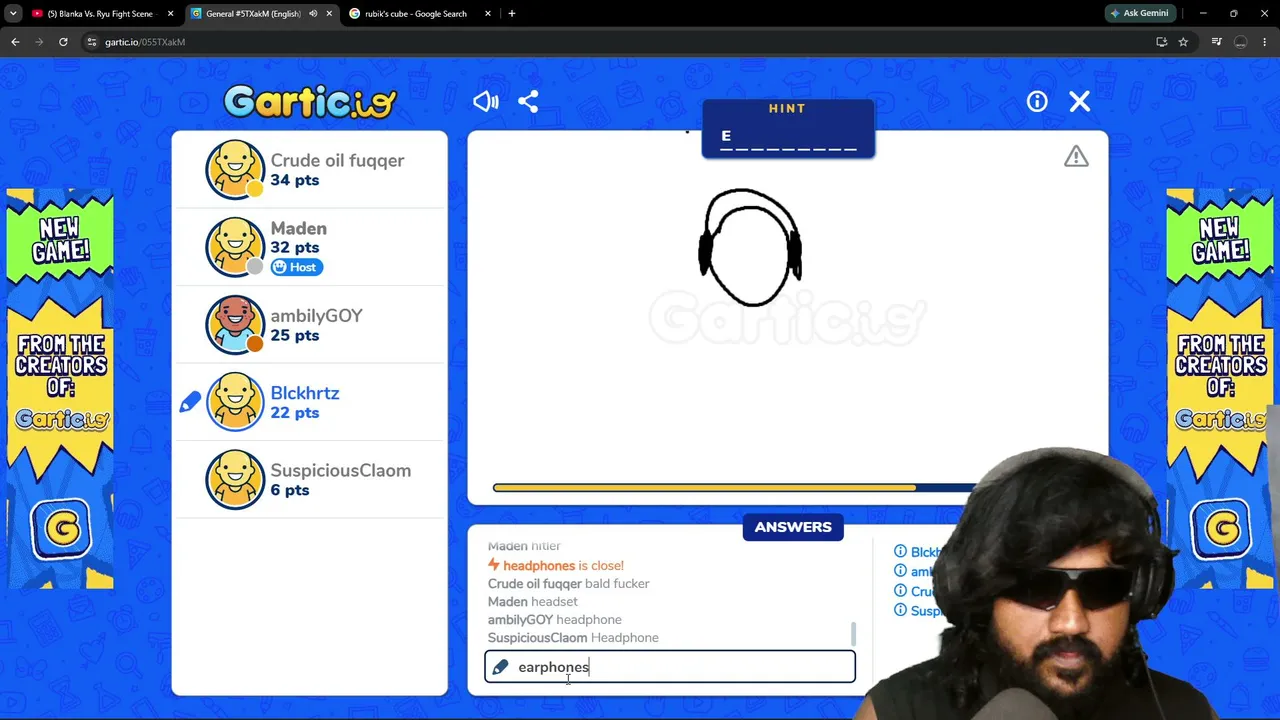The height and width of the screenshot is (720, 1280).
Task: Click the round timer progress bar
Action: tap(735, 488)
